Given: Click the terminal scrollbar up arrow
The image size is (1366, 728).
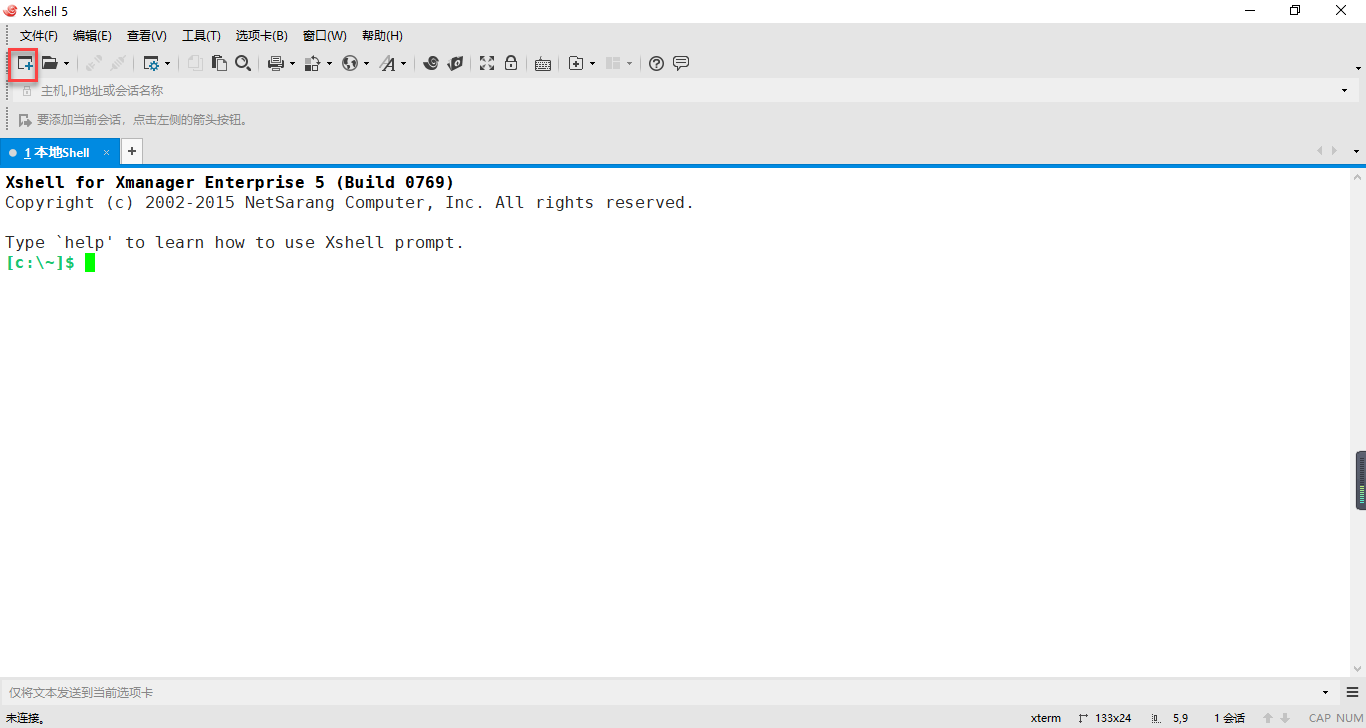Looking at the screenshot, I should [x=1357, y=177].
